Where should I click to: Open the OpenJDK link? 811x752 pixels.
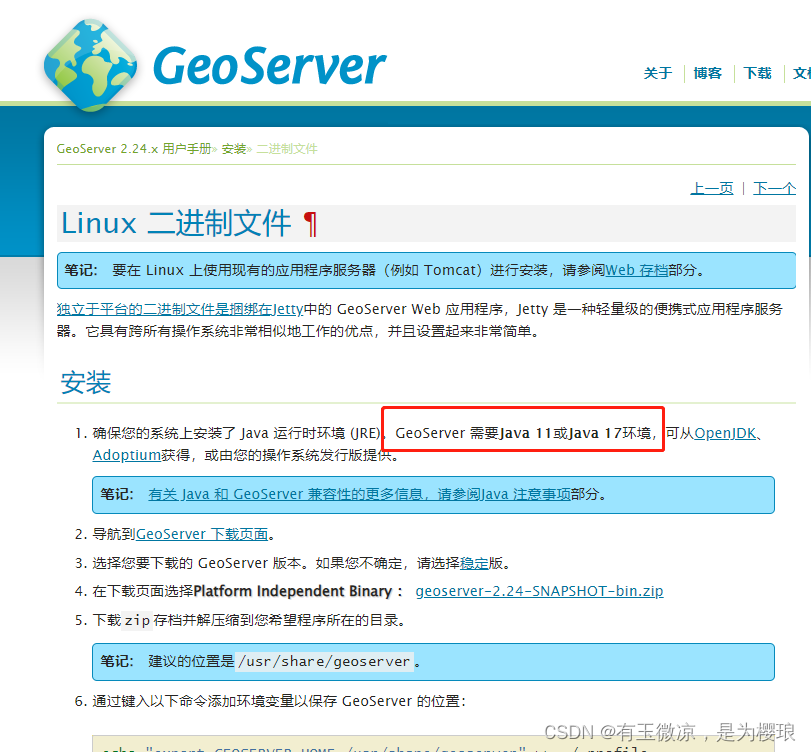tap(725, 433)
